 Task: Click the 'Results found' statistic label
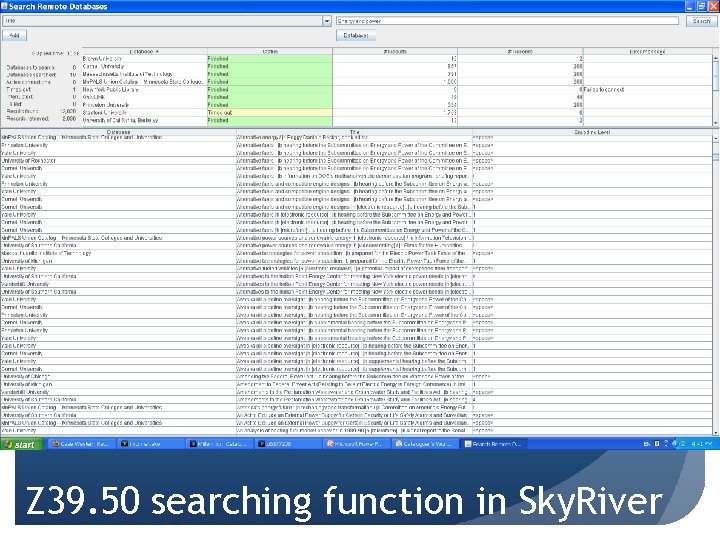coord(22,111)
